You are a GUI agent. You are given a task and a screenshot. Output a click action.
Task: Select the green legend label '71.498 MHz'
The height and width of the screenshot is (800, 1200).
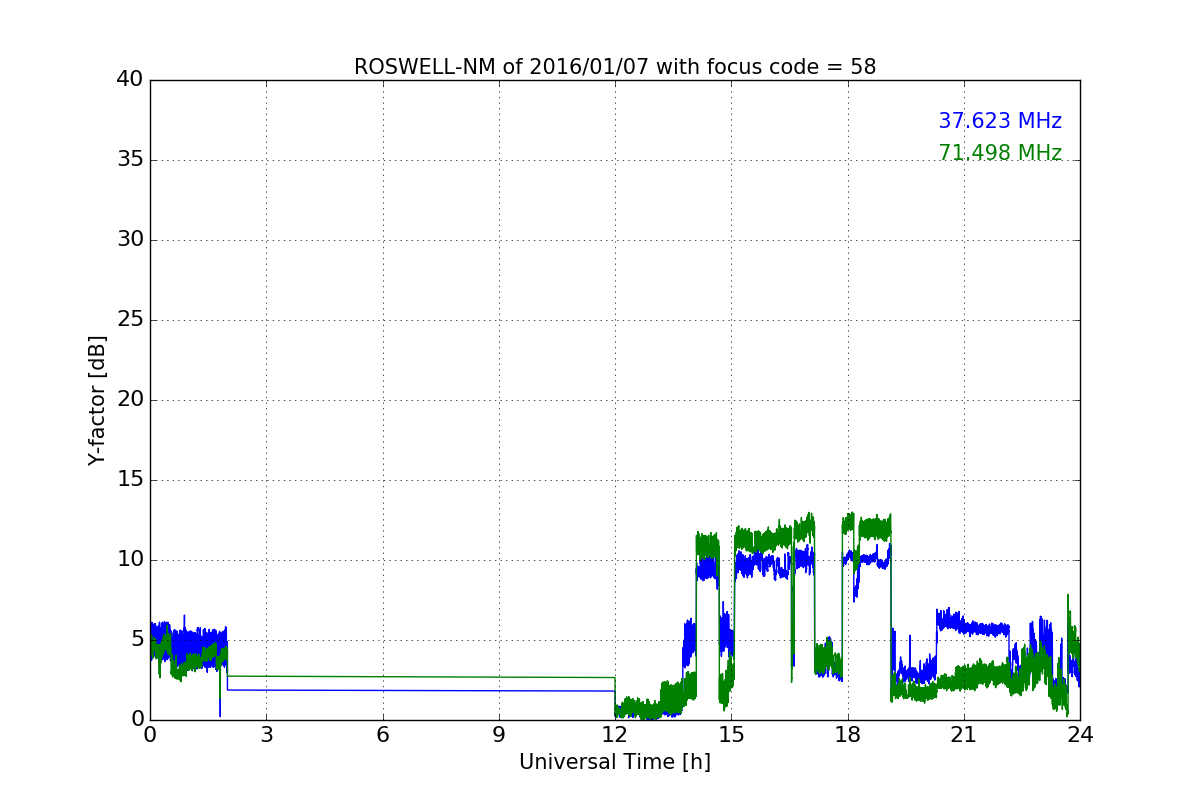tap(1000, 153)
